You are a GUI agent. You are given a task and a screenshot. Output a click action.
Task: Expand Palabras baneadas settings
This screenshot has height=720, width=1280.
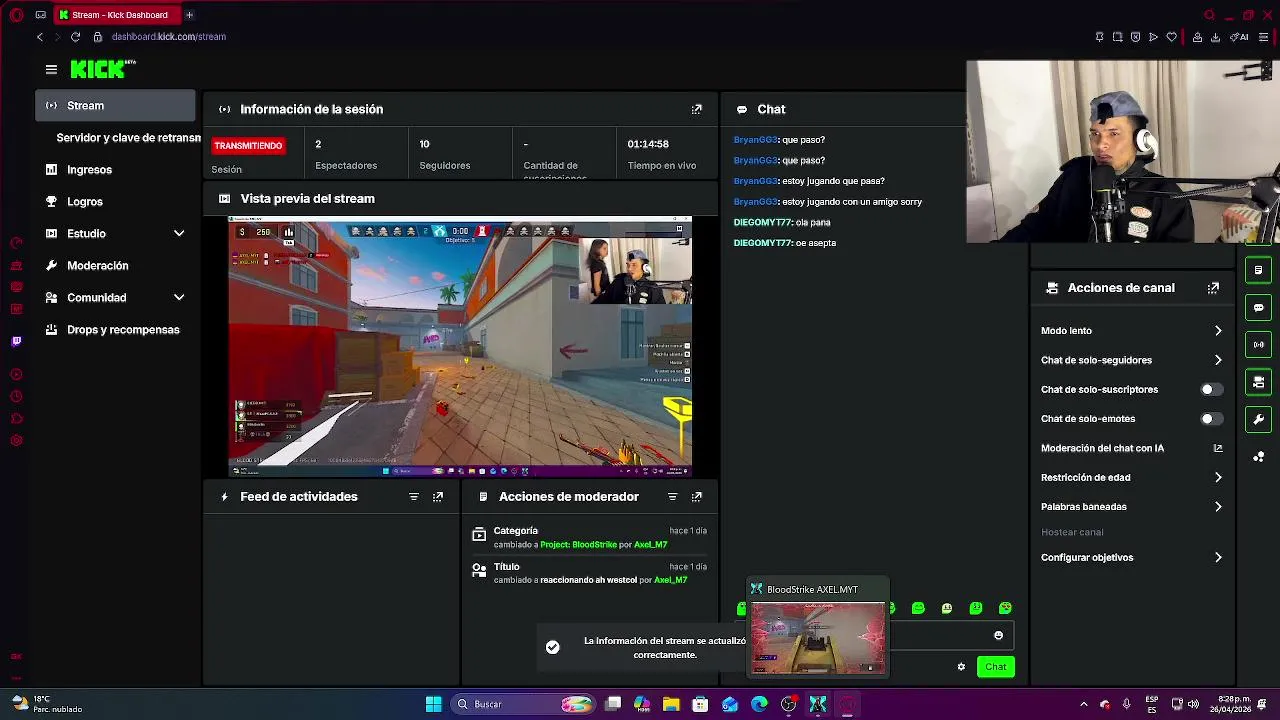point(1131,507)
